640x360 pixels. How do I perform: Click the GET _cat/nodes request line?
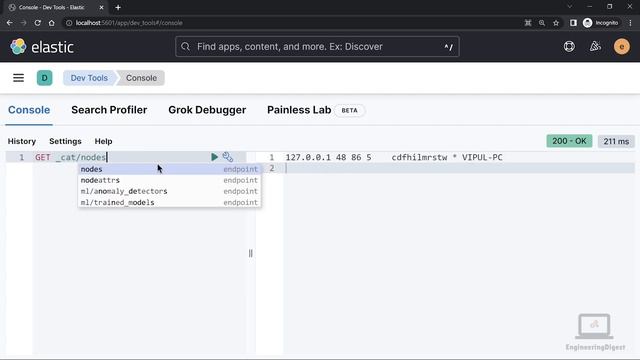click(x=71, y=157)
